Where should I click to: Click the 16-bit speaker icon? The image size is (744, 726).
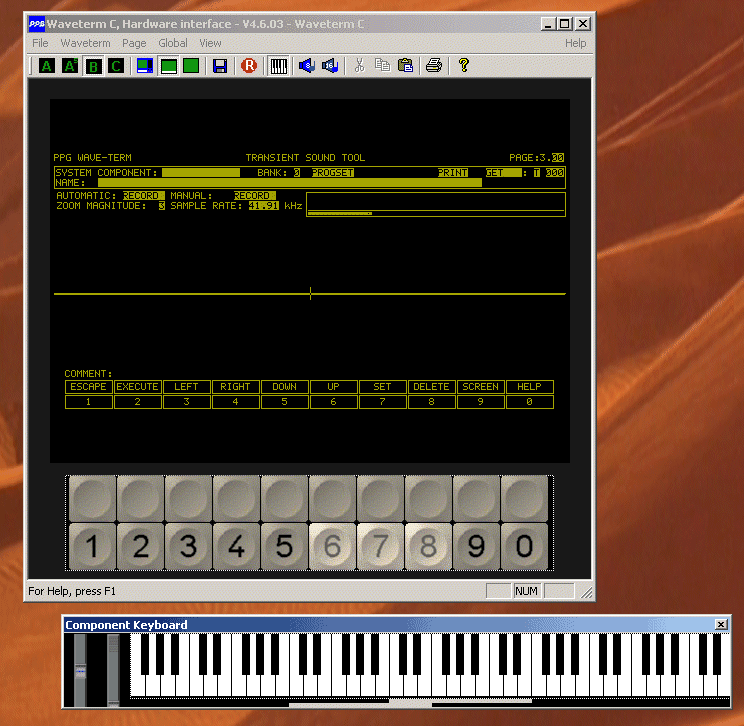tap(330, 65)
